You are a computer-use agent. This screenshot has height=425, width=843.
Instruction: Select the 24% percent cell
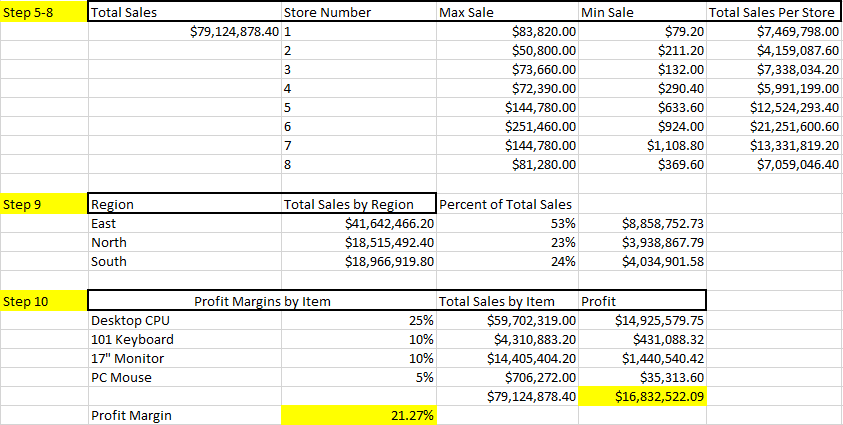tap(507, 261)
